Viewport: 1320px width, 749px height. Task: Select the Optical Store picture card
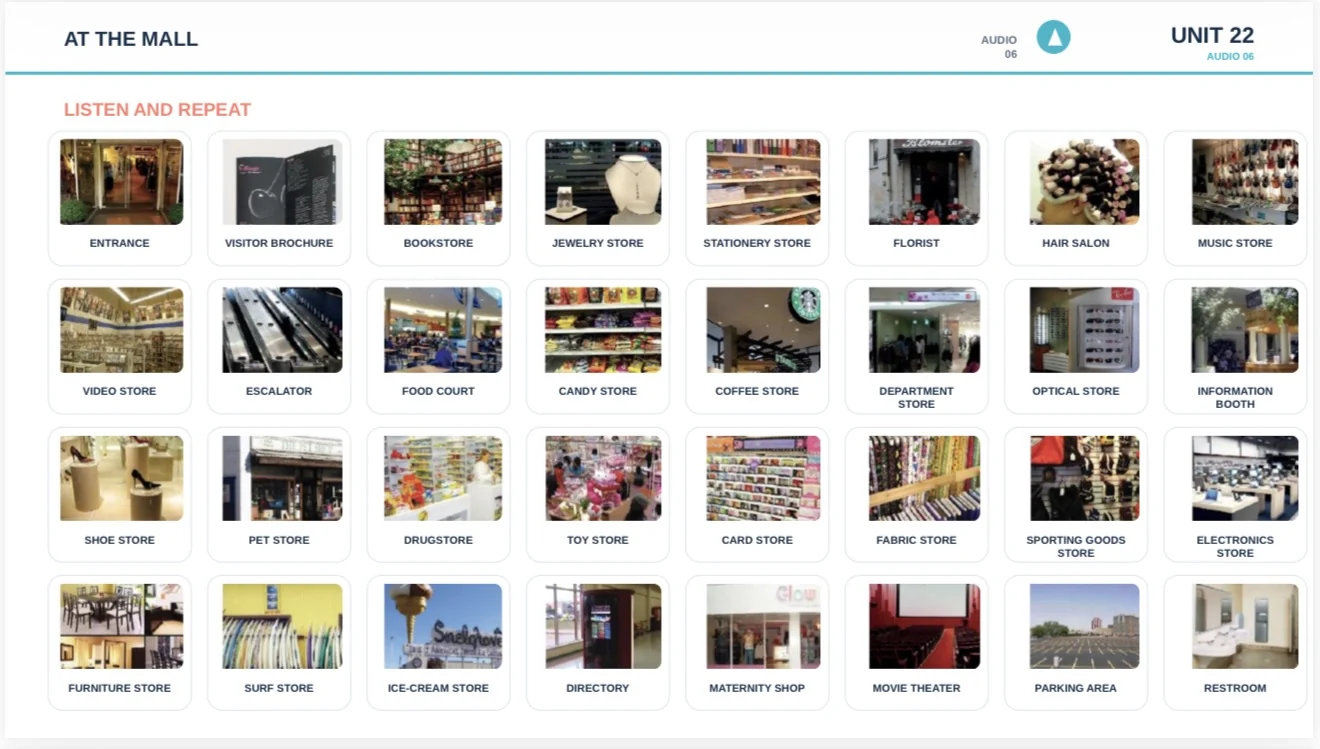1076,346
